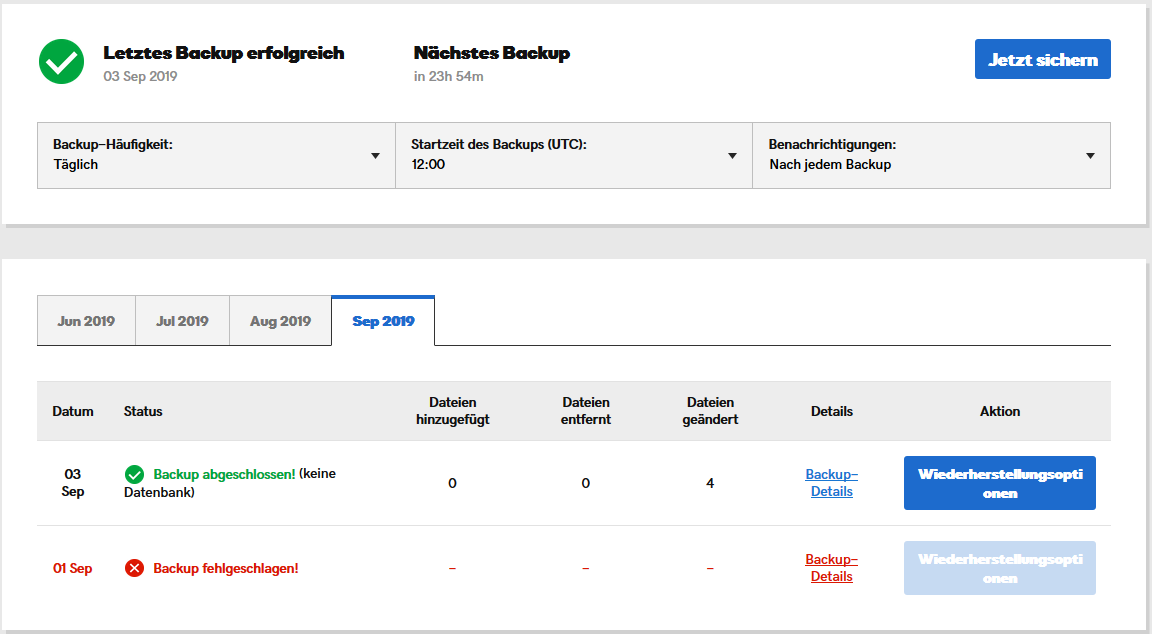Click the Dateien hinzugefügt header

(x=453, y=411)
